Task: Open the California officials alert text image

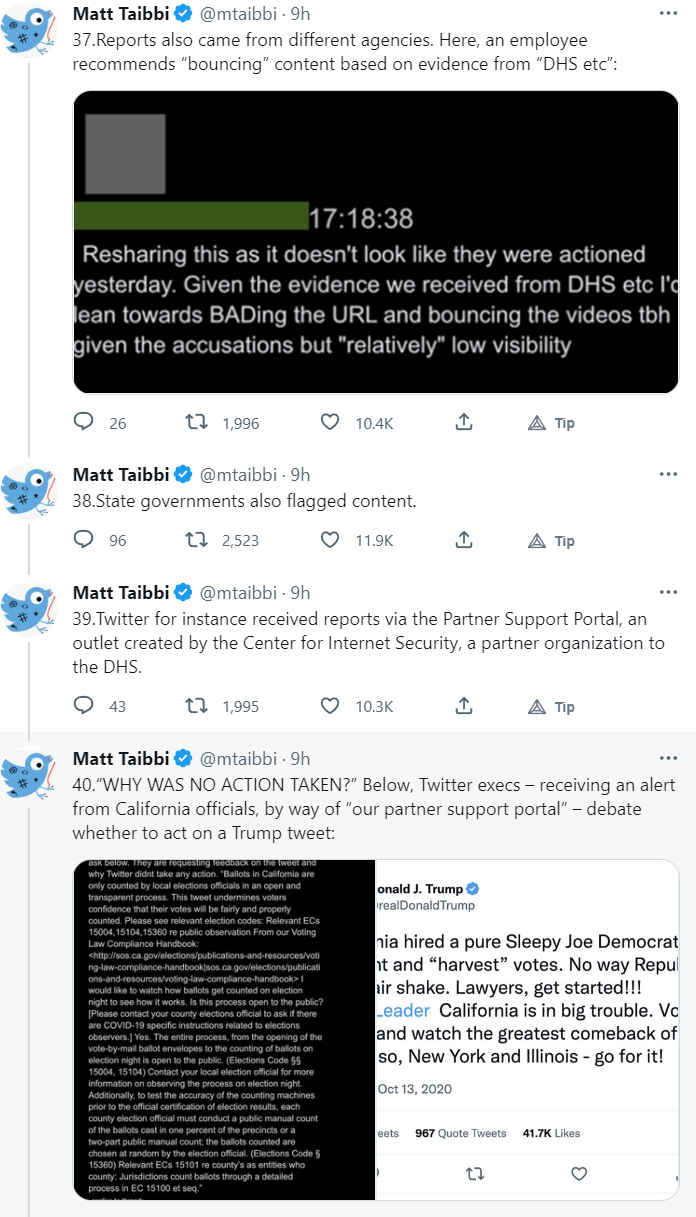Action: (x=224, y=1029)
